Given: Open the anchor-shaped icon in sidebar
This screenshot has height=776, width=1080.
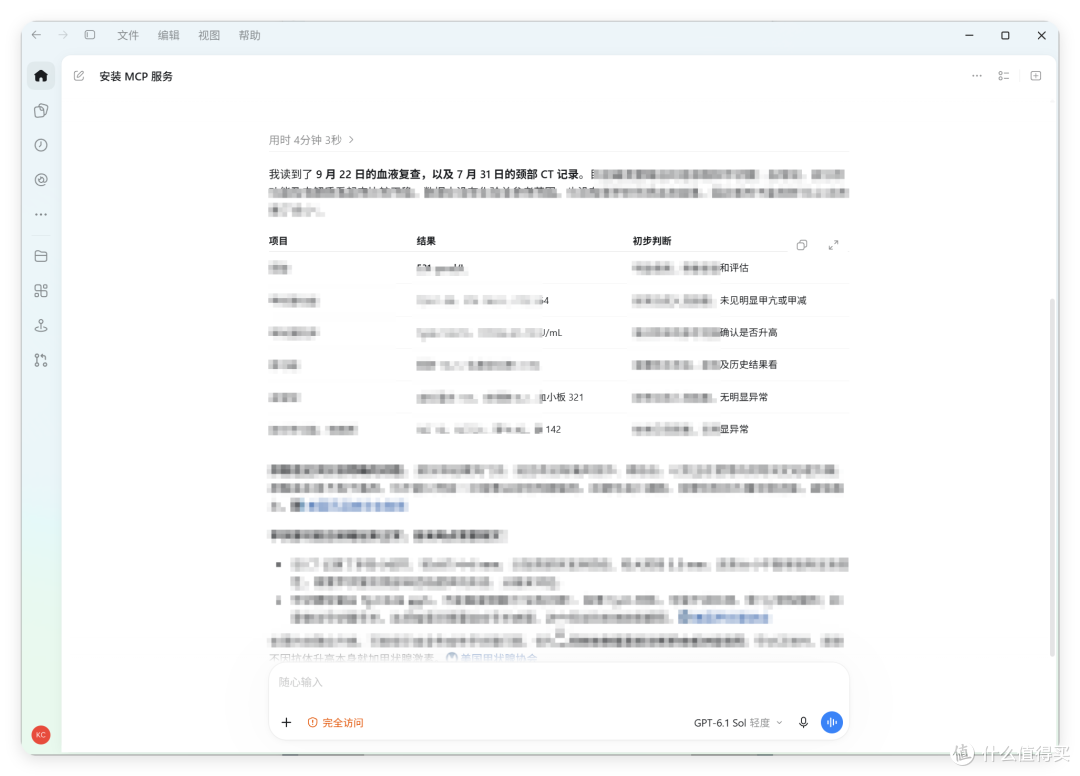Looking at the screenshot, I should pyautogui.click(x=41, y=326).
